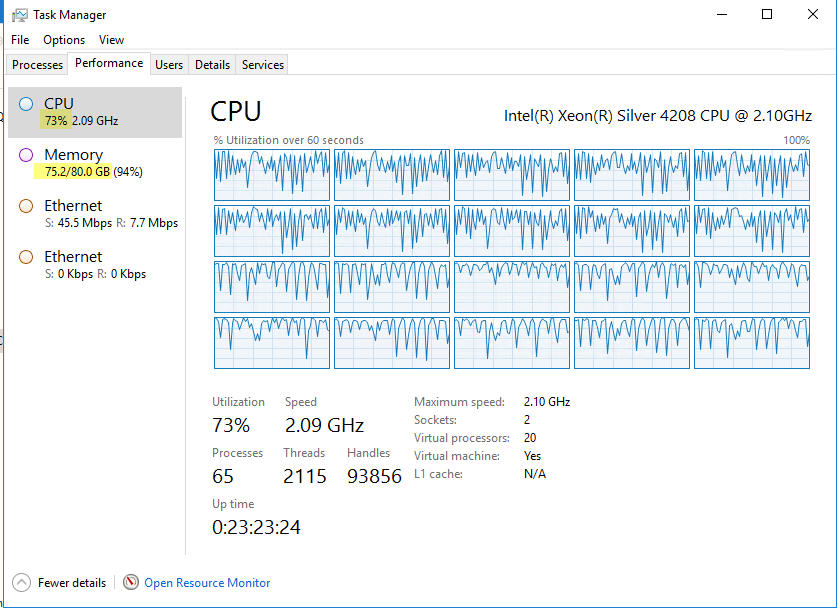Open Resource Monitor link
Screen dimensions: 837x609
(207, 582)
